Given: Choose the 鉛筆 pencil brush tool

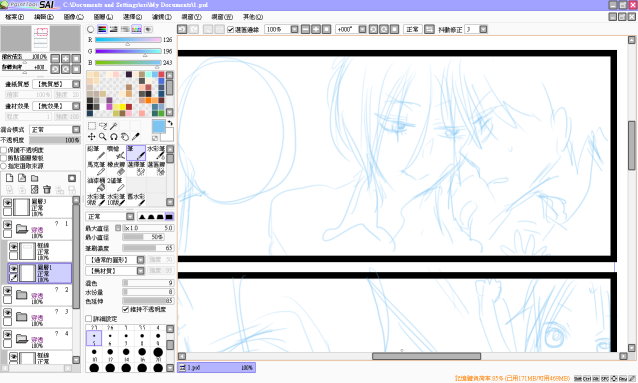Looking at the screenshot, I should pyautogui.click(x=96, y=153).
